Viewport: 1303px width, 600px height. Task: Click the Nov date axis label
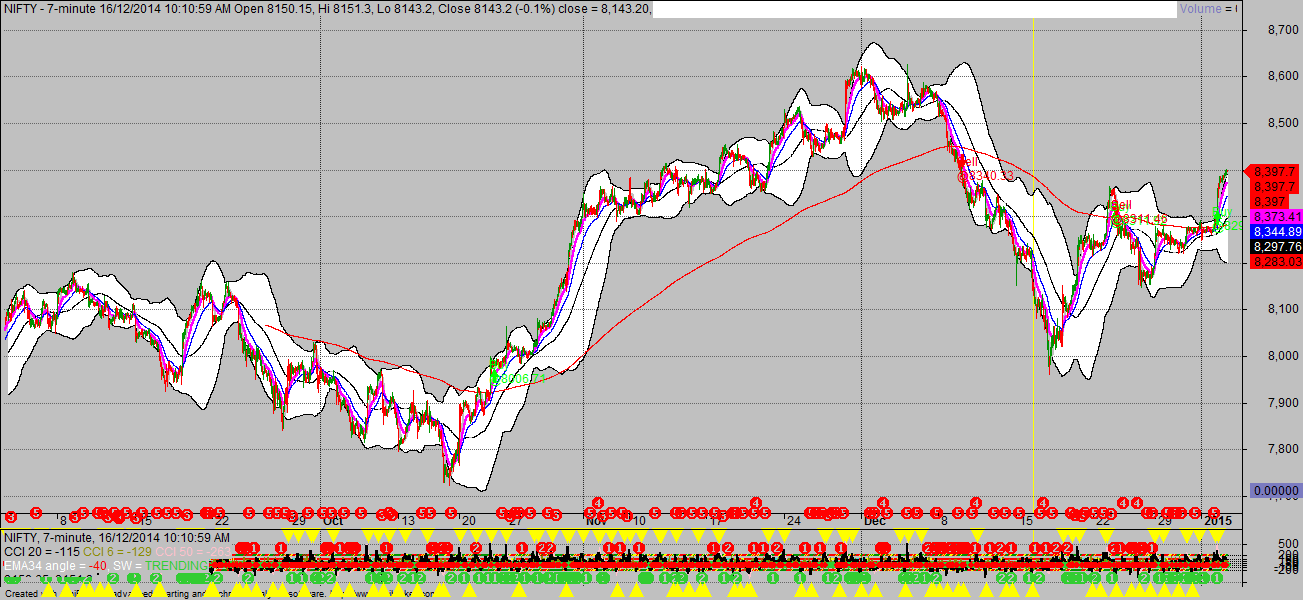pyautogui.click(x=597, y=521)
